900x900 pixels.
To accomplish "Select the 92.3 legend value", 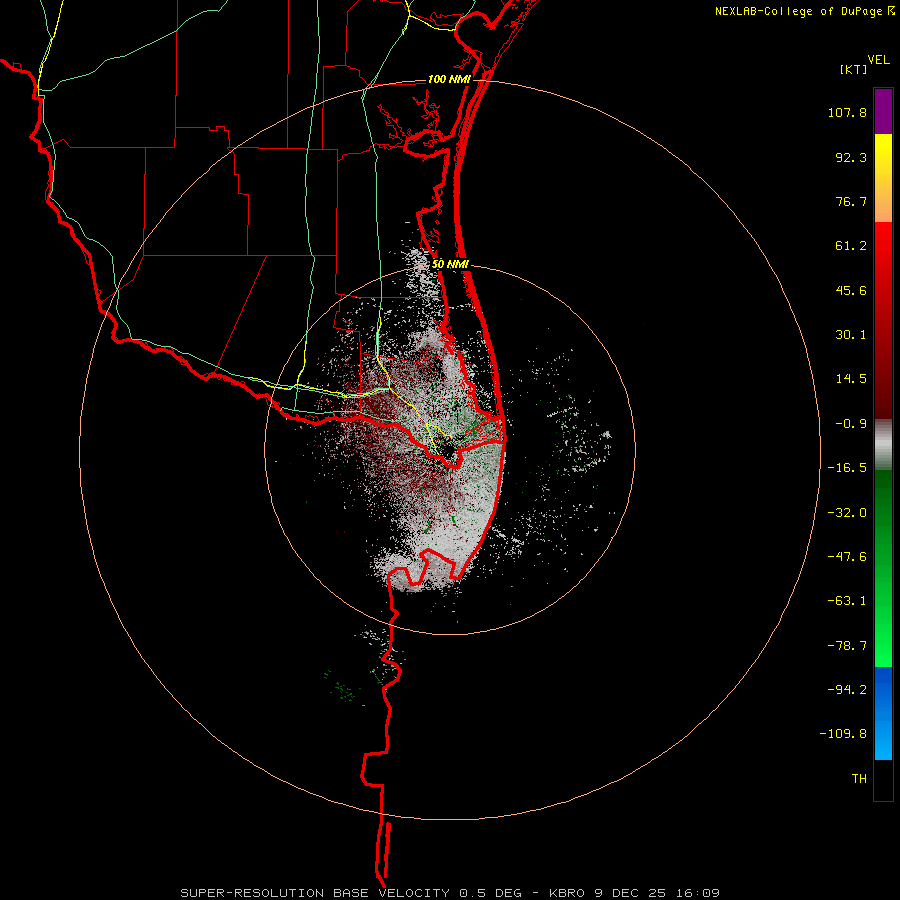I will point(851,157).
